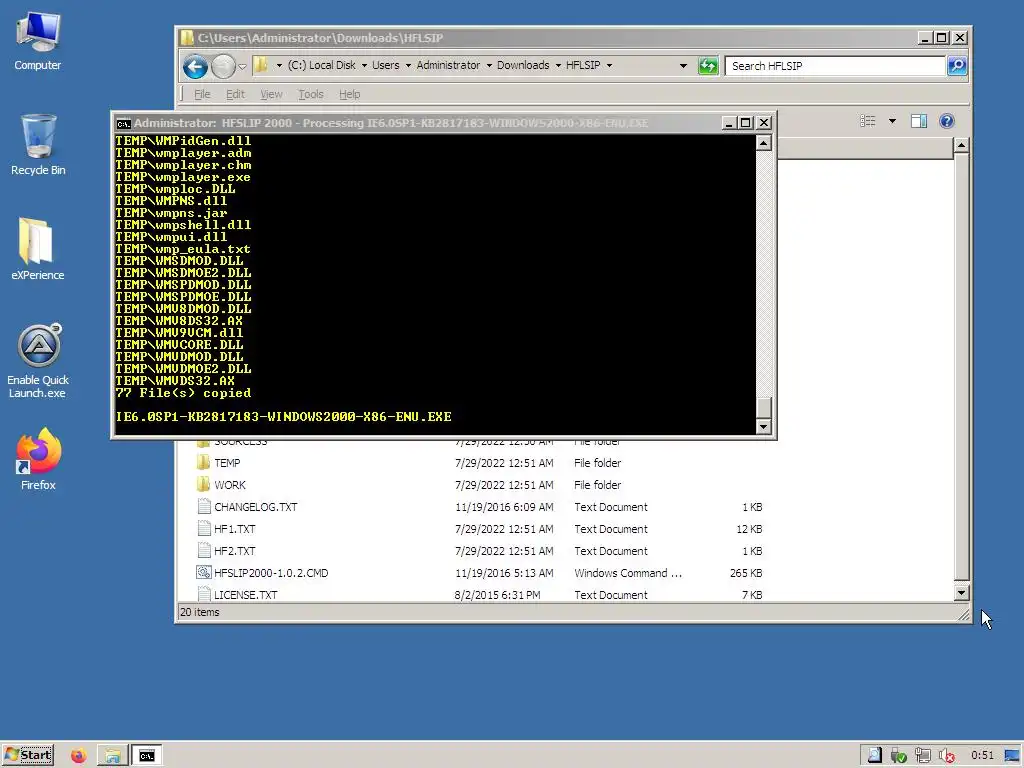
Task: Expand the root folder breadcrumb arrow
Action: [x=279, y=65]
